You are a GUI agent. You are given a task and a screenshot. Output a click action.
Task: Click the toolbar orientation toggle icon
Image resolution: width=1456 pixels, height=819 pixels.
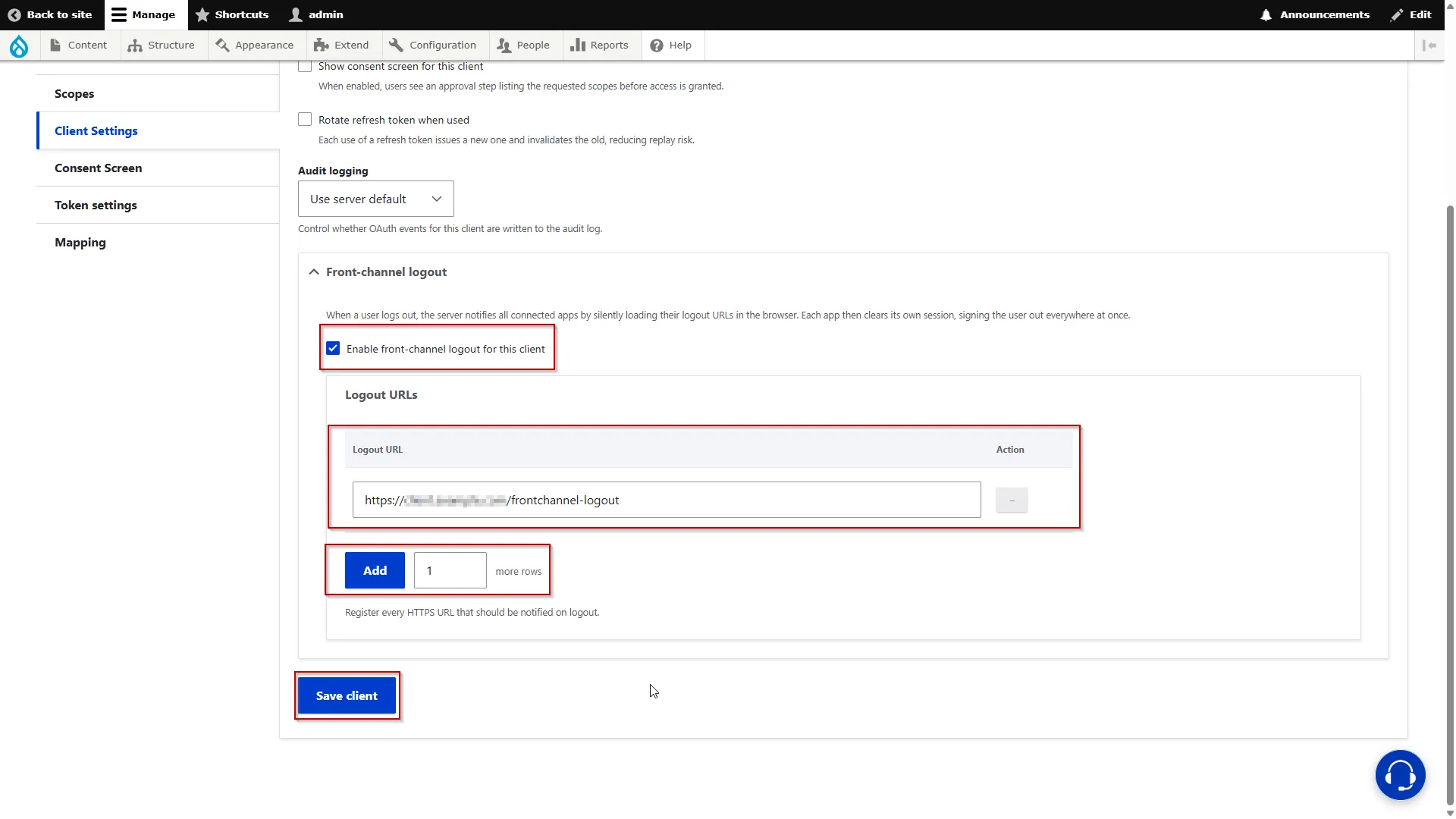(x=1429, y=45)
